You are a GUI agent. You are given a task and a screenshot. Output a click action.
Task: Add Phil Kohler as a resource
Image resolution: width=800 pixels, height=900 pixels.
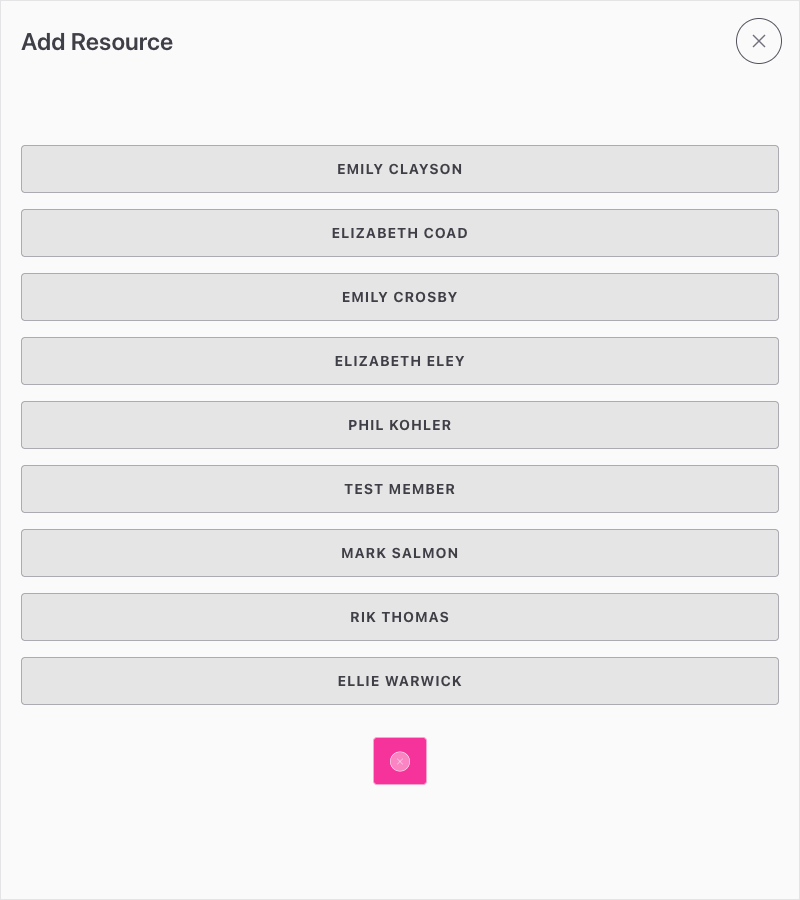click(x=400, y=425)
